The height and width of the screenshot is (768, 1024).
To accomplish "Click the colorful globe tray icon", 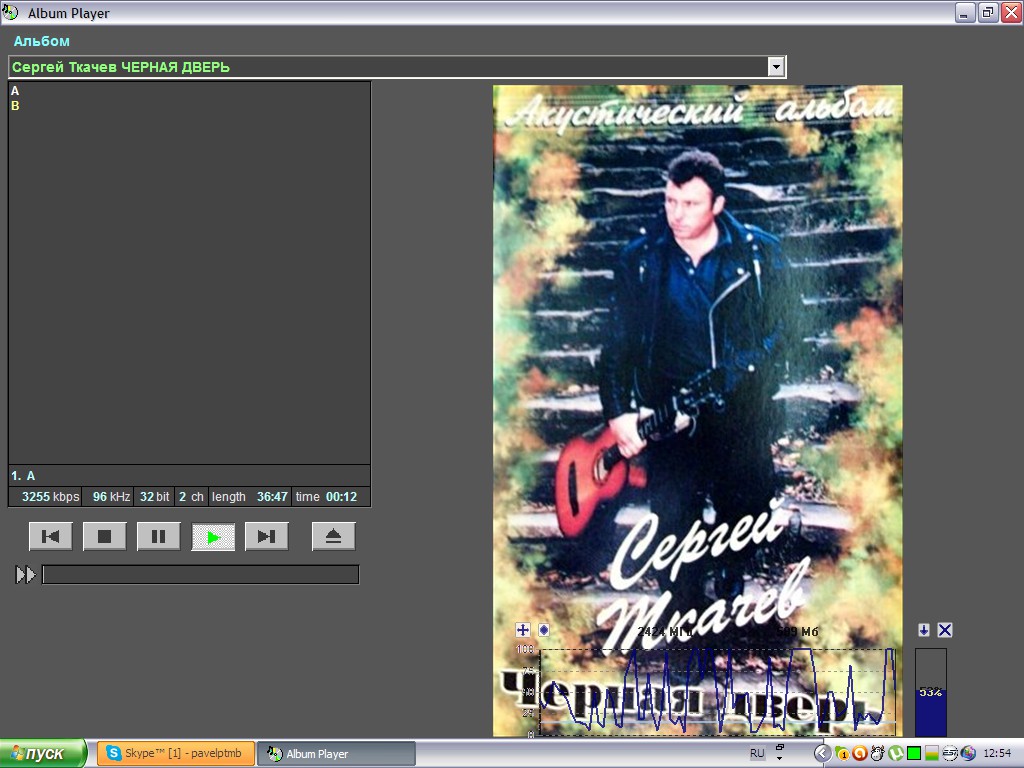I will pyautogui.click(x=968, y=754).
